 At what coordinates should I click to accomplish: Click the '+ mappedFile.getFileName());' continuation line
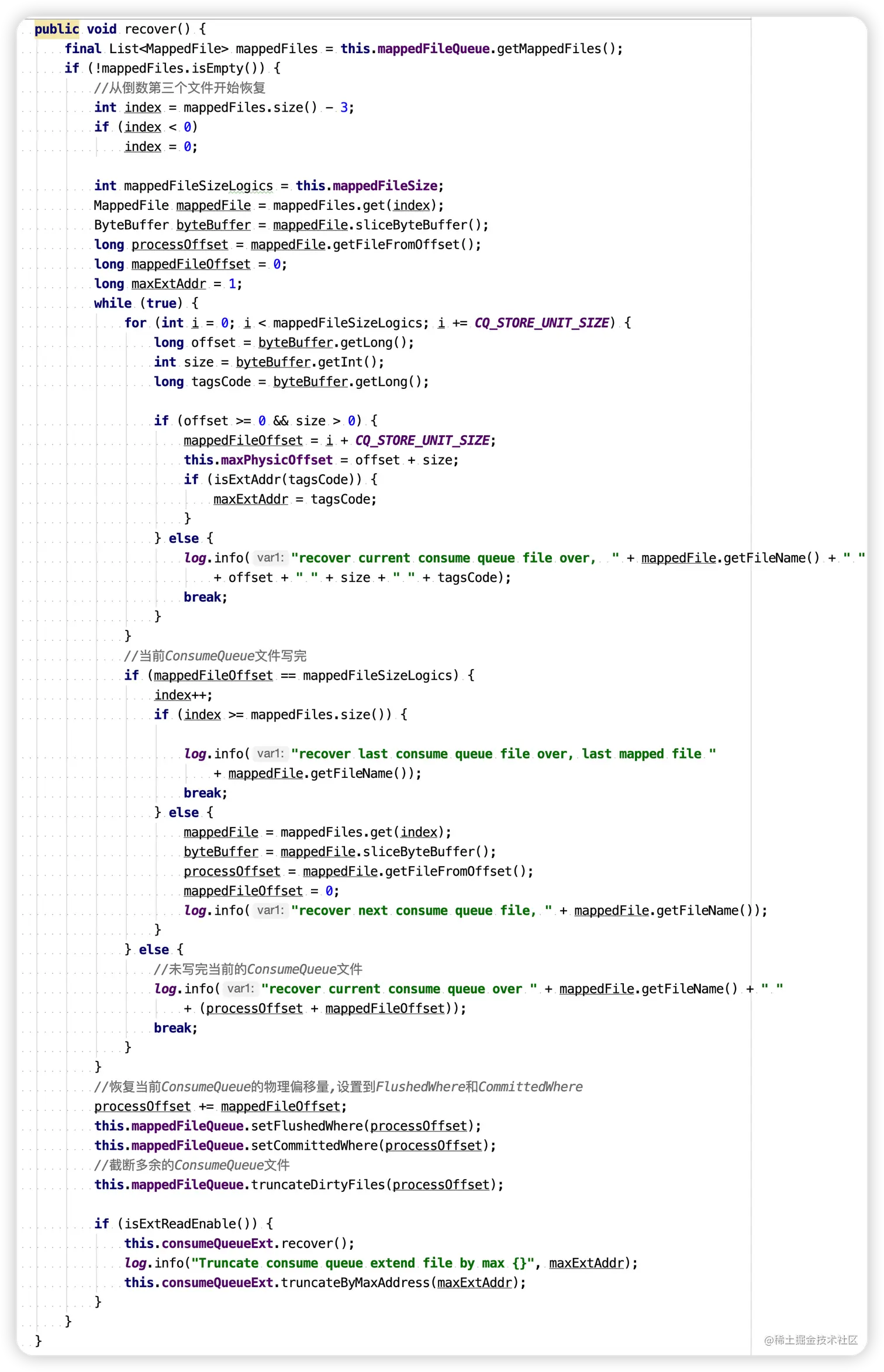[x=317, y=773]
